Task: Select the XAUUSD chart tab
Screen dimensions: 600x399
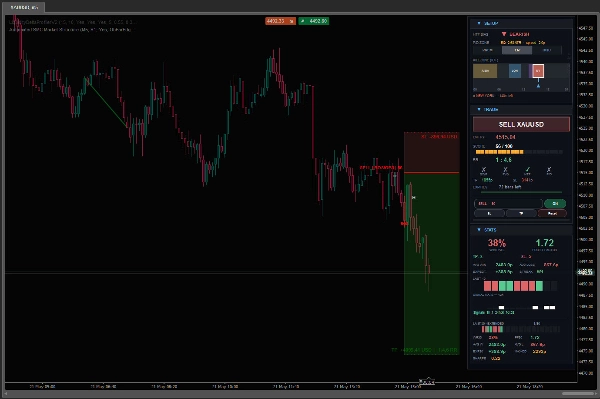Action: [24, 7]
